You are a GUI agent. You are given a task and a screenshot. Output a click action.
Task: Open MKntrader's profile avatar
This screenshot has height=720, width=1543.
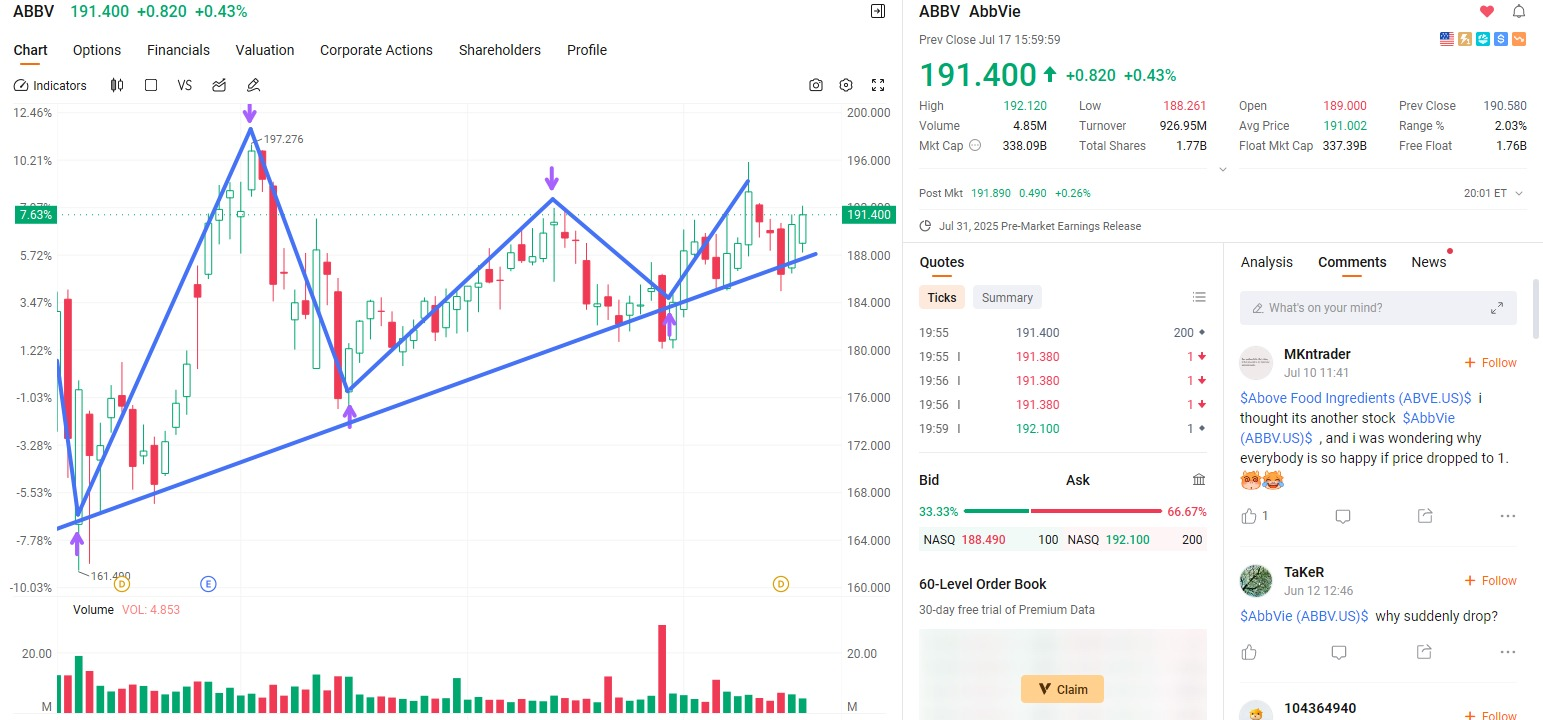coord(1256,363)
